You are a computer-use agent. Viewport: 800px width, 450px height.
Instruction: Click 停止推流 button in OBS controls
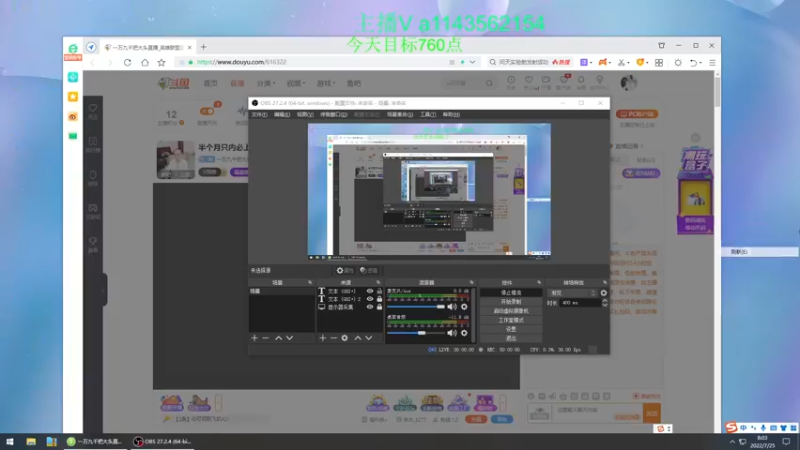coord(511,293)
